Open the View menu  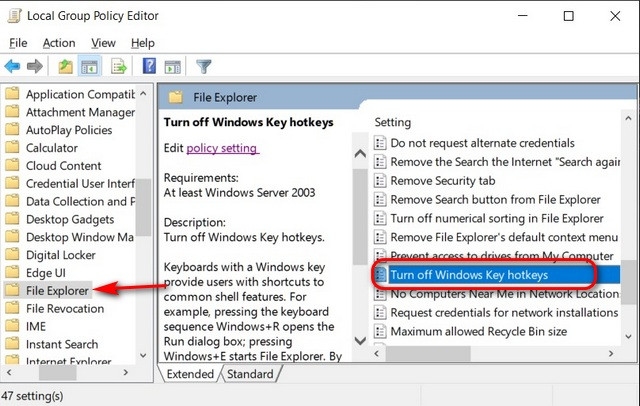[x=103, y=43]
